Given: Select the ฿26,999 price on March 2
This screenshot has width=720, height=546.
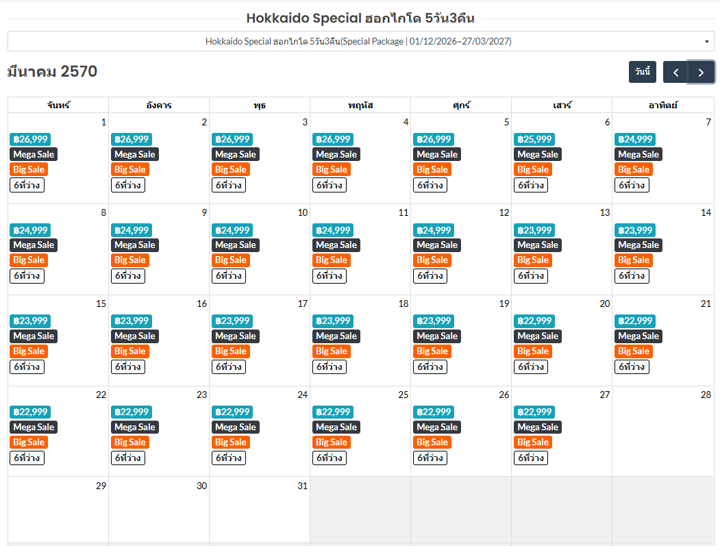Looking at the screenshot, I should [131, 139].
